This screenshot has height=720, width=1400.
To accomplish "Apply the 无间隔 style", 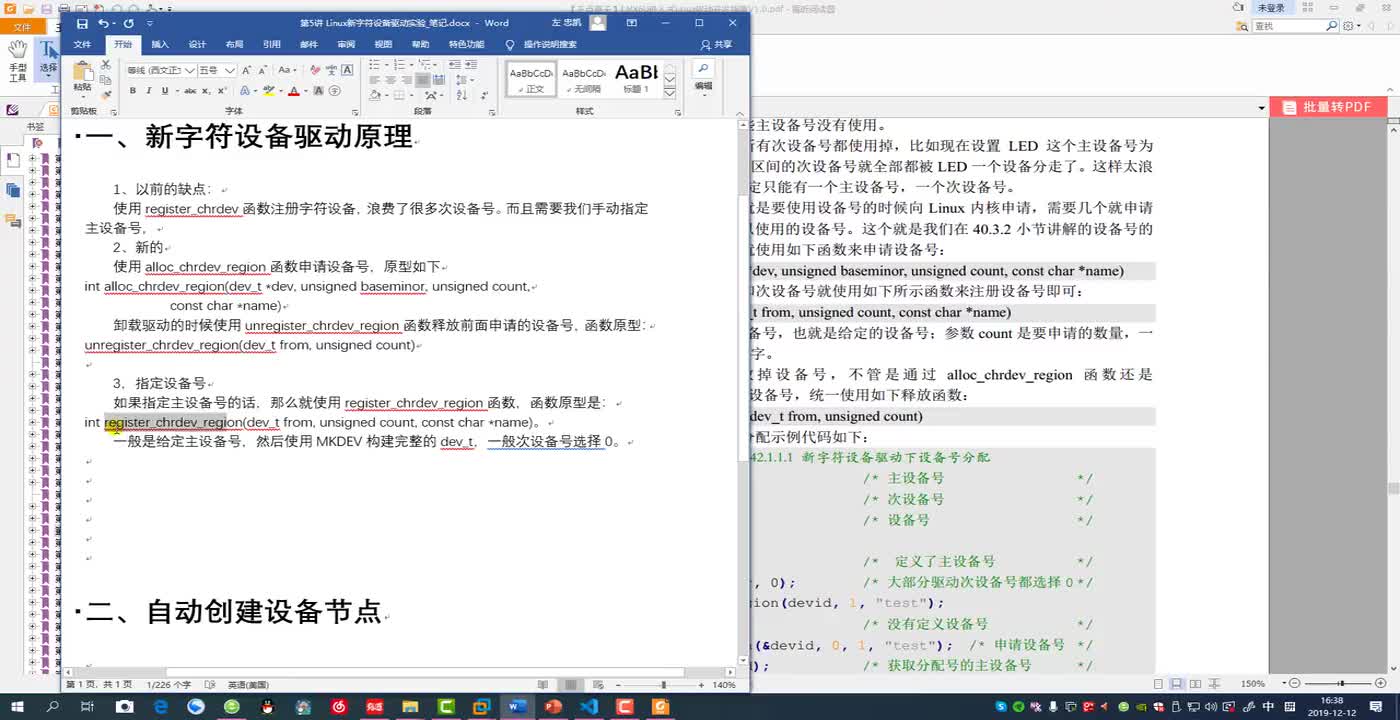I will (583, 79).
